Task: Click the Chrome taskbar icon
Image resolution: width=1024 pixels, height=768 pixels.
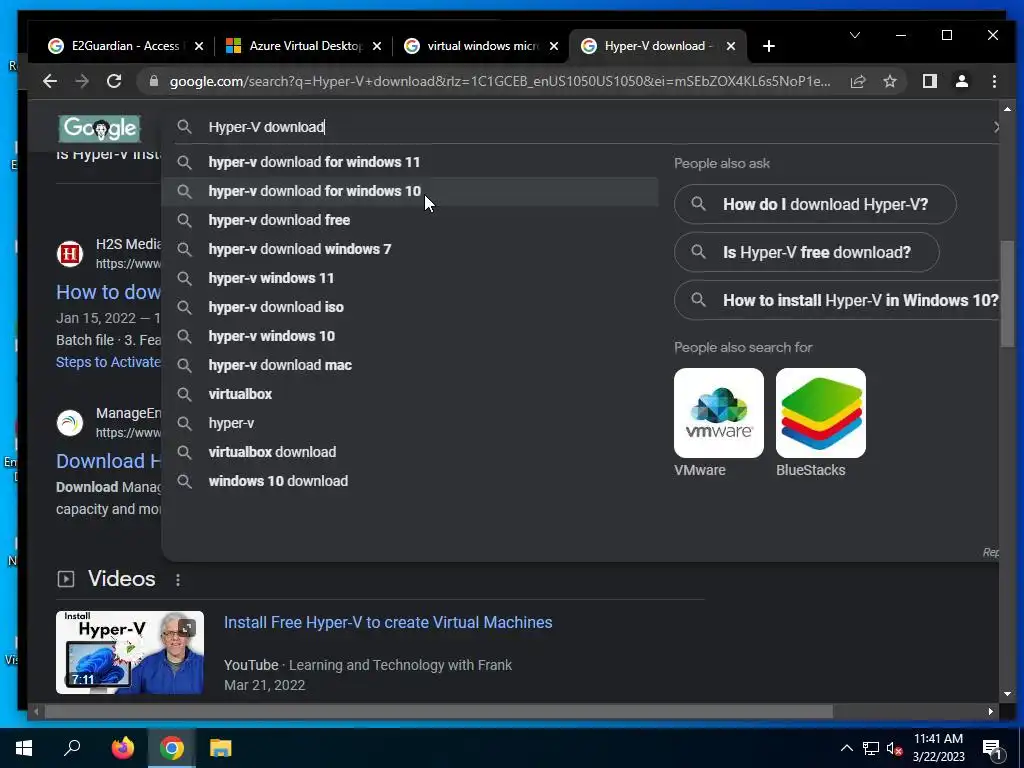Action: pyautogui.click(x=171, y=748)
